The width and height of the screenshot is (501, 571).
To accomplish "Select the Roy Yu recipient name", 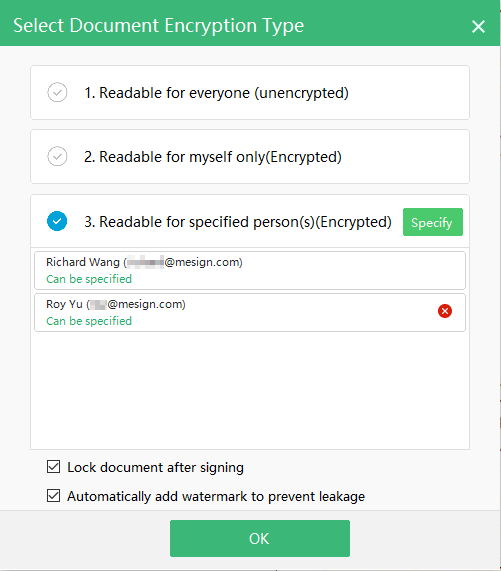I will (64, 304).
